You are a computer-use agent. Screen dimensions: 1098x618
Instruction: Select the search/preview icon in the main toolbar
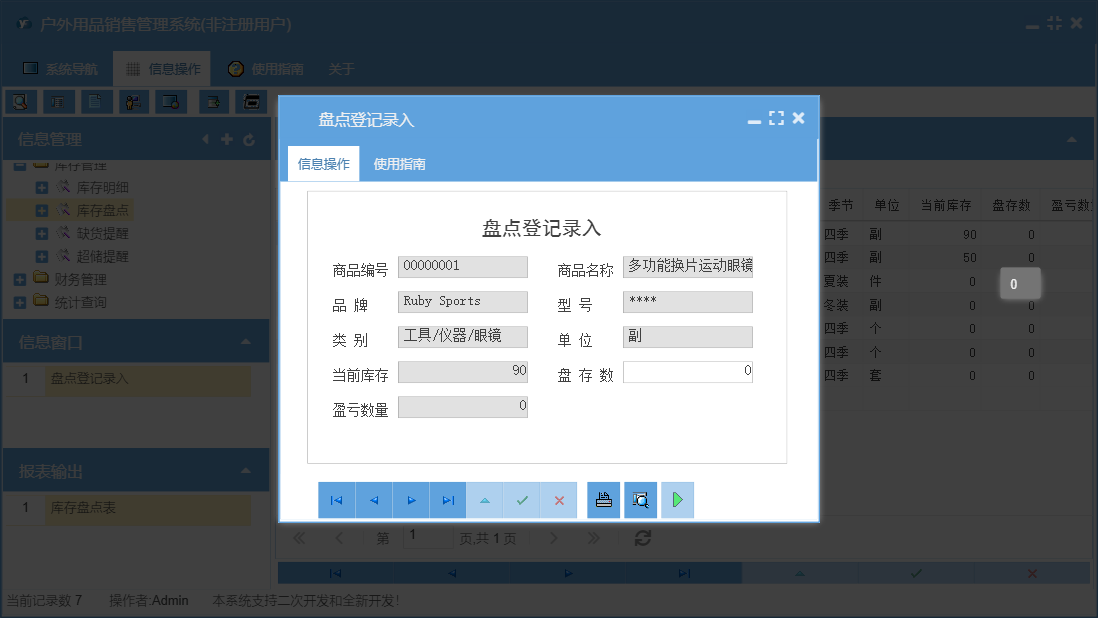click(x=19, y=101)
